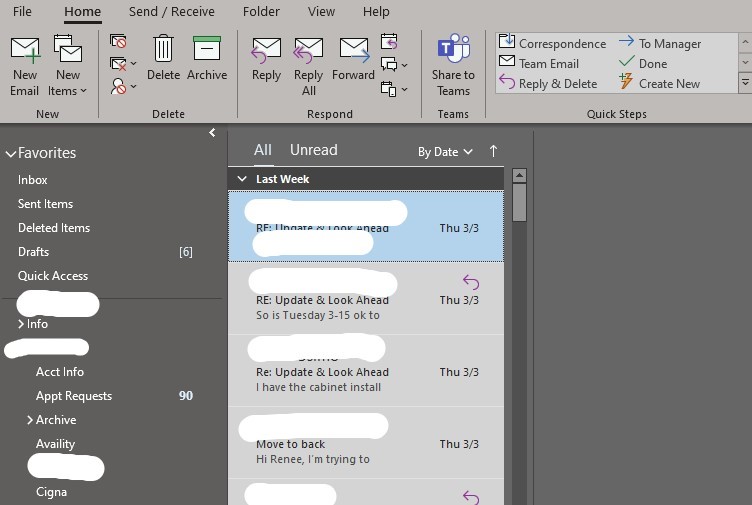Open the View tab
752x505 pixels.
pos(321,12)
